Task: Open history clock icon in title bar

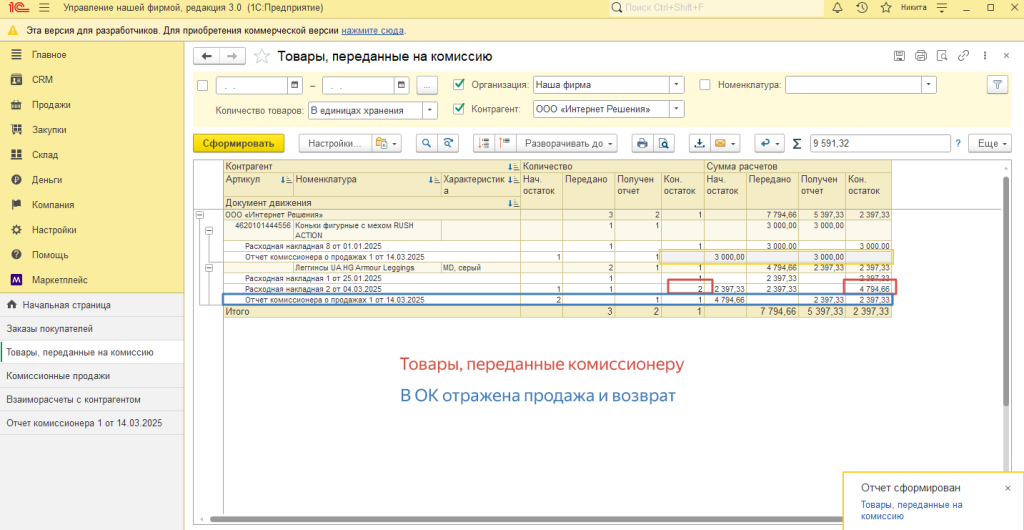Action: [x=861, y=8]
